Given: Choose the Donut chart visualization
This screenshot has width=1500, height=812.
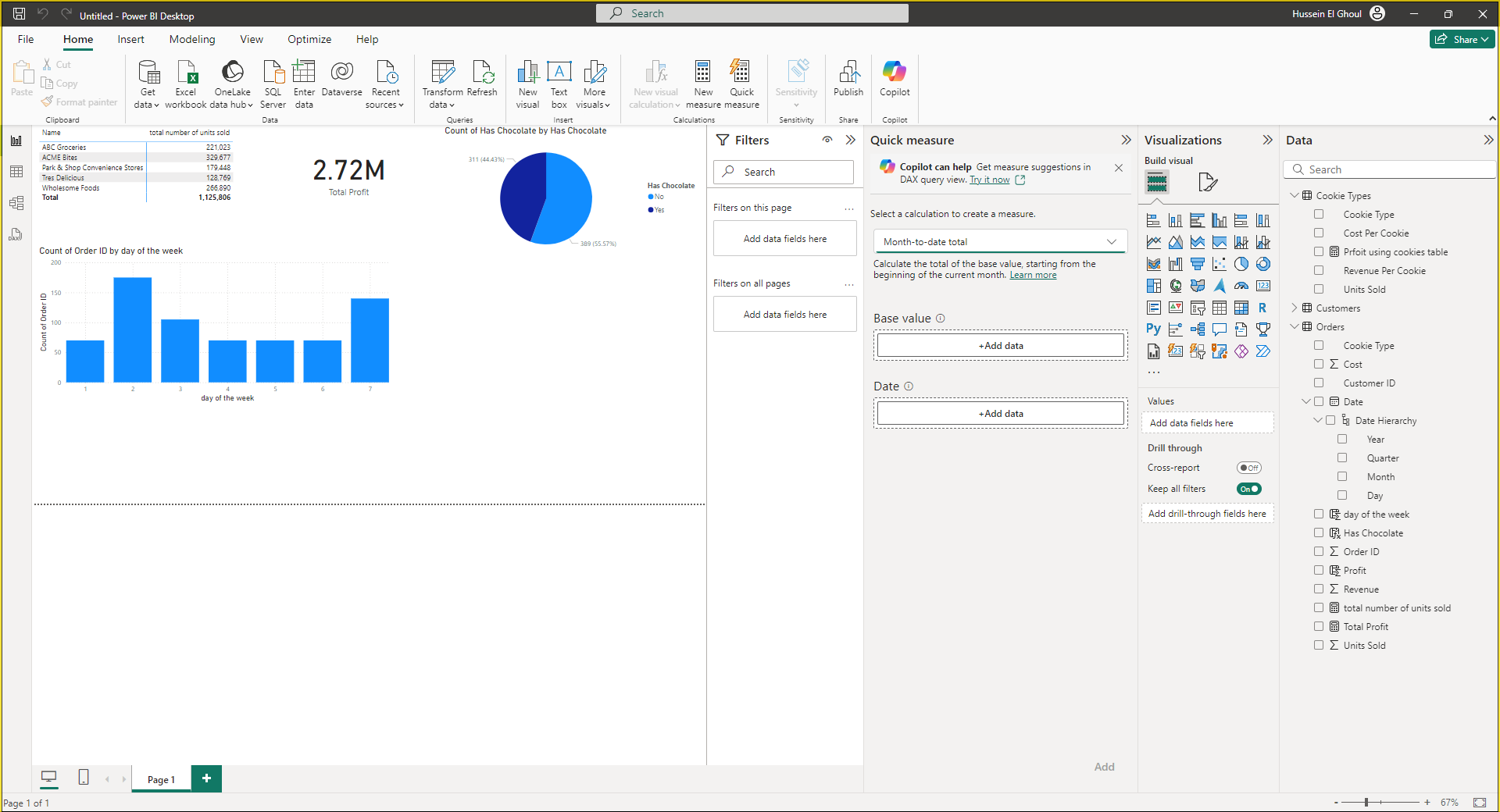Looking at the screenshot, I should tap(1263, 264).
